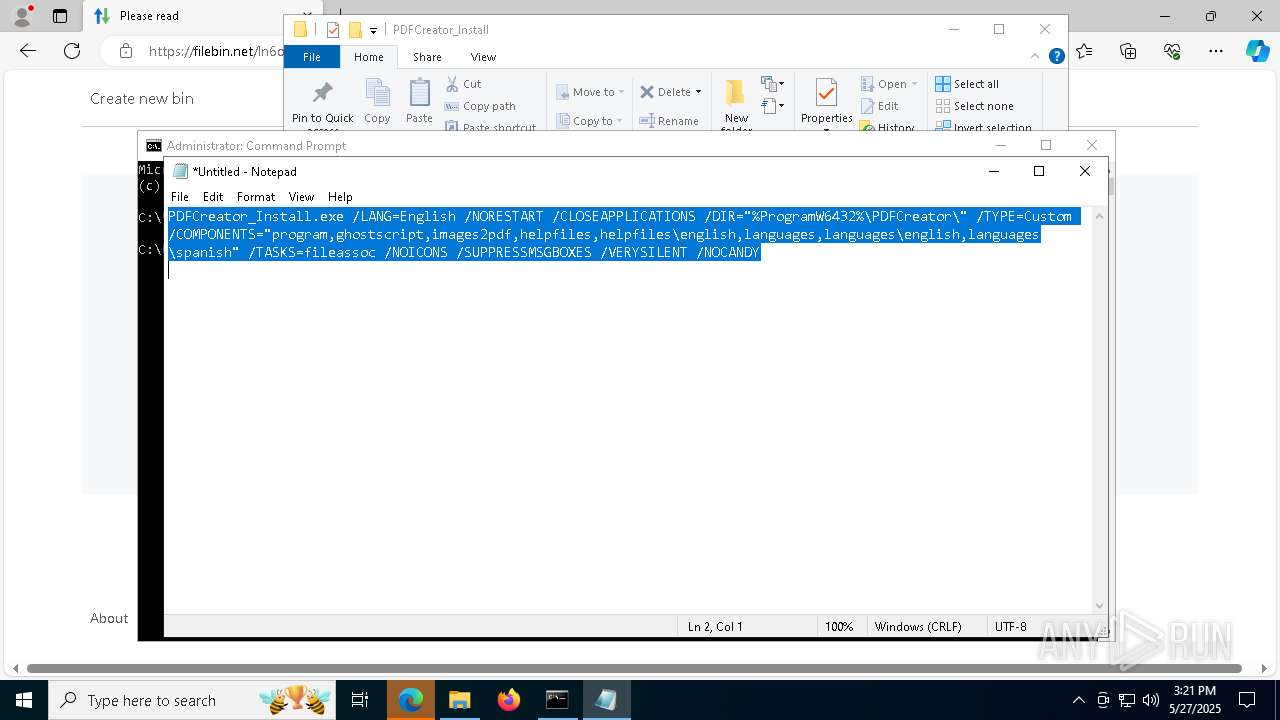Expand Open dropdown in Explorer ribbon

[914, 84]
